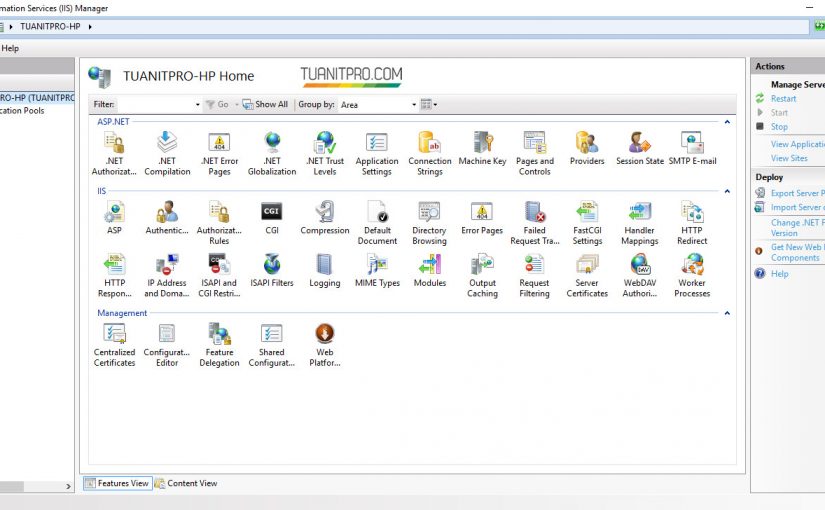Open Configuration Editor feature
825x510 pixels.
click(x=167, y=345)
